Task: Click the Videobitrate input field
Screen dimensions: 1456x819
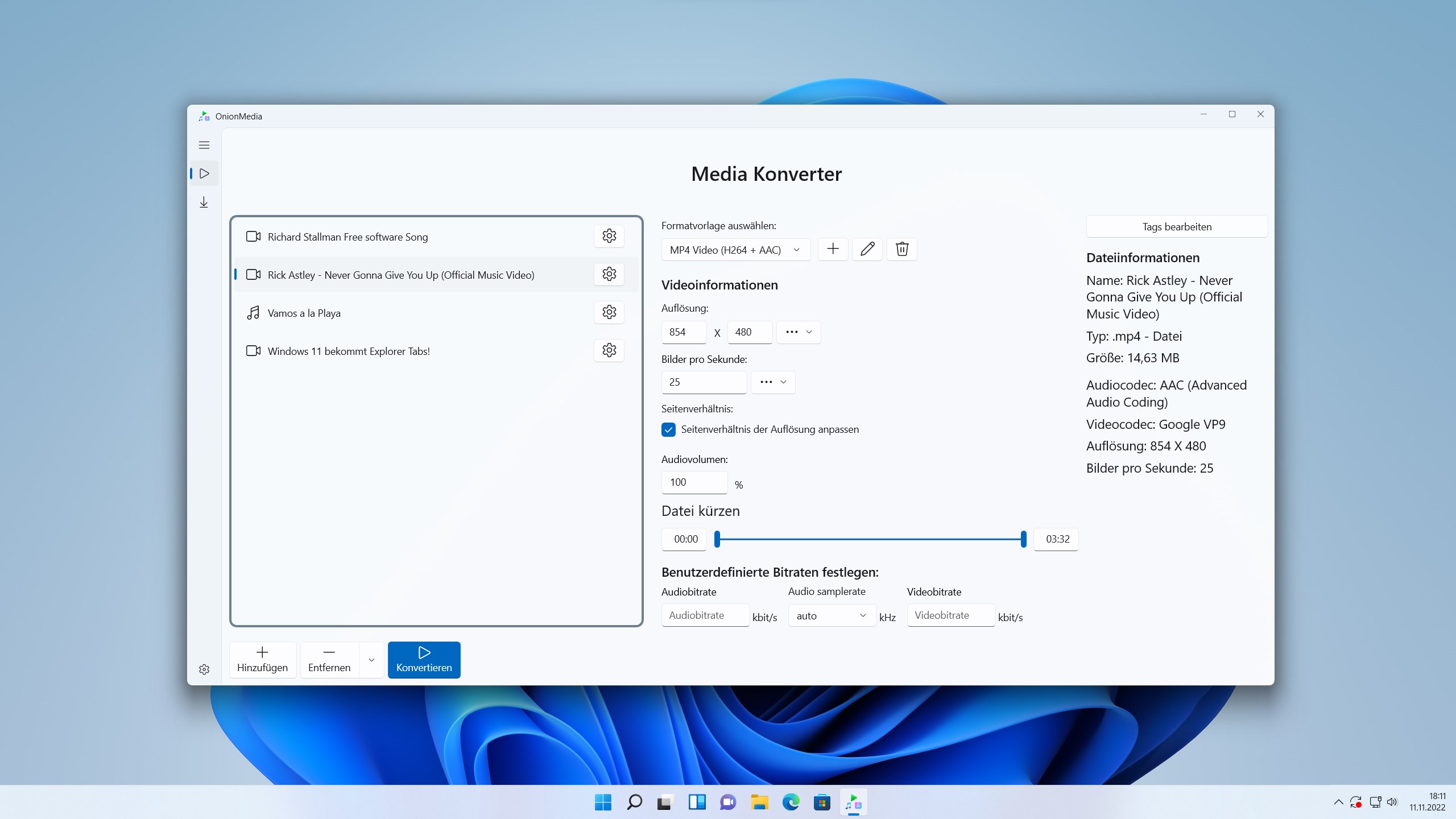Action: [x=951, y=615]
